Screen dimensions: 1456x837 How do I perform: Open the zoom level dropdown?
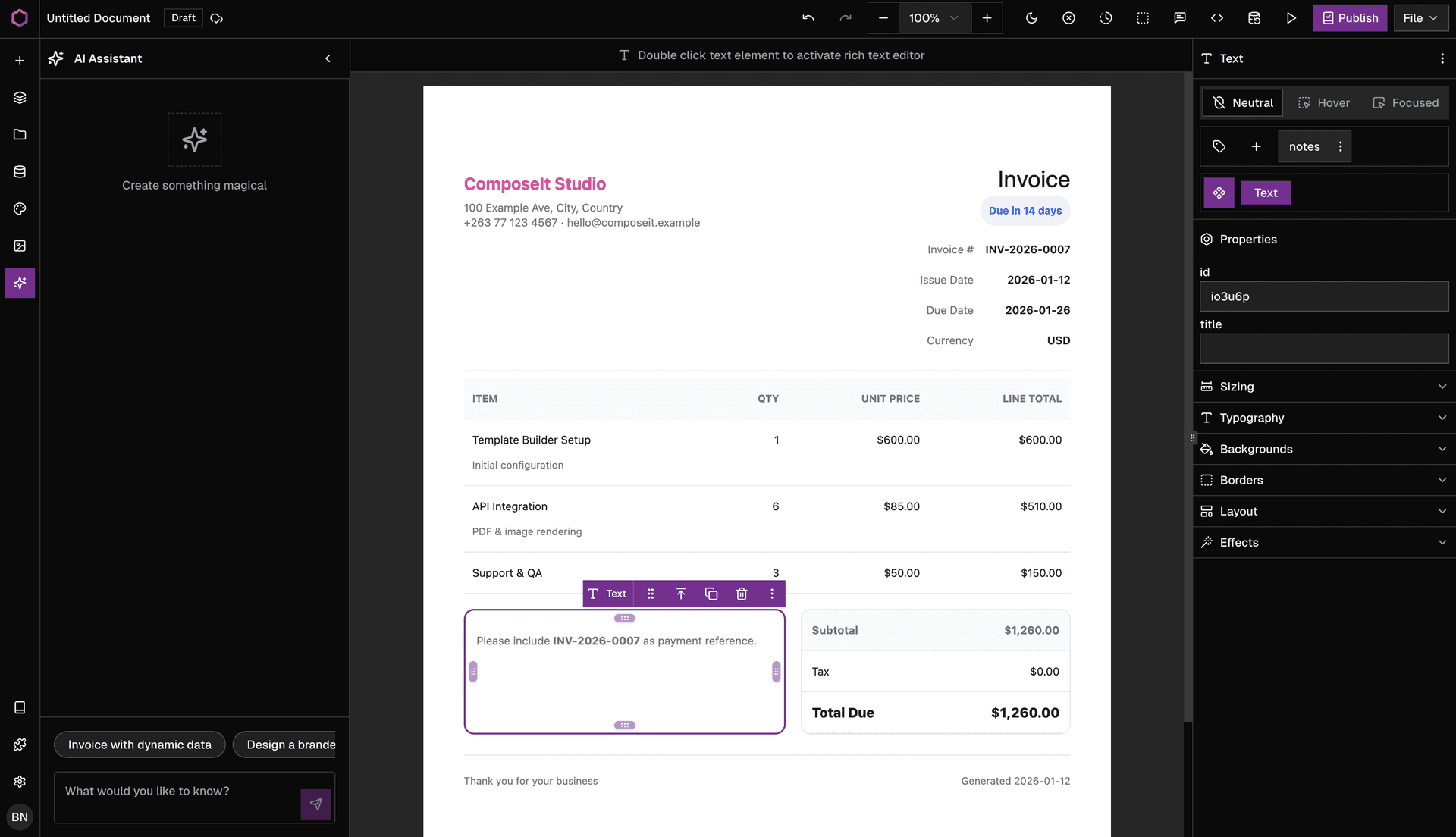coord(934,17)
